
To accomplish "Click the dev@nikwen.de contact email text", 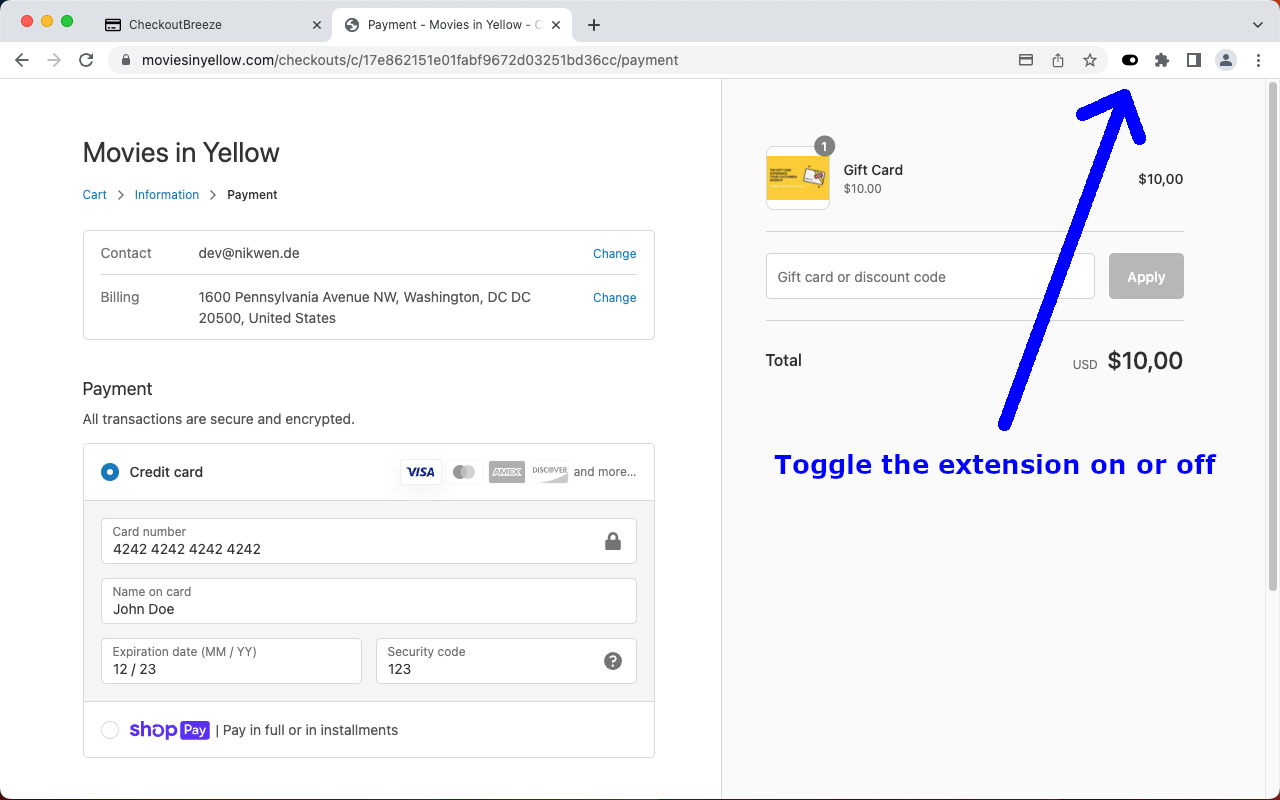I will click(249, 254).
